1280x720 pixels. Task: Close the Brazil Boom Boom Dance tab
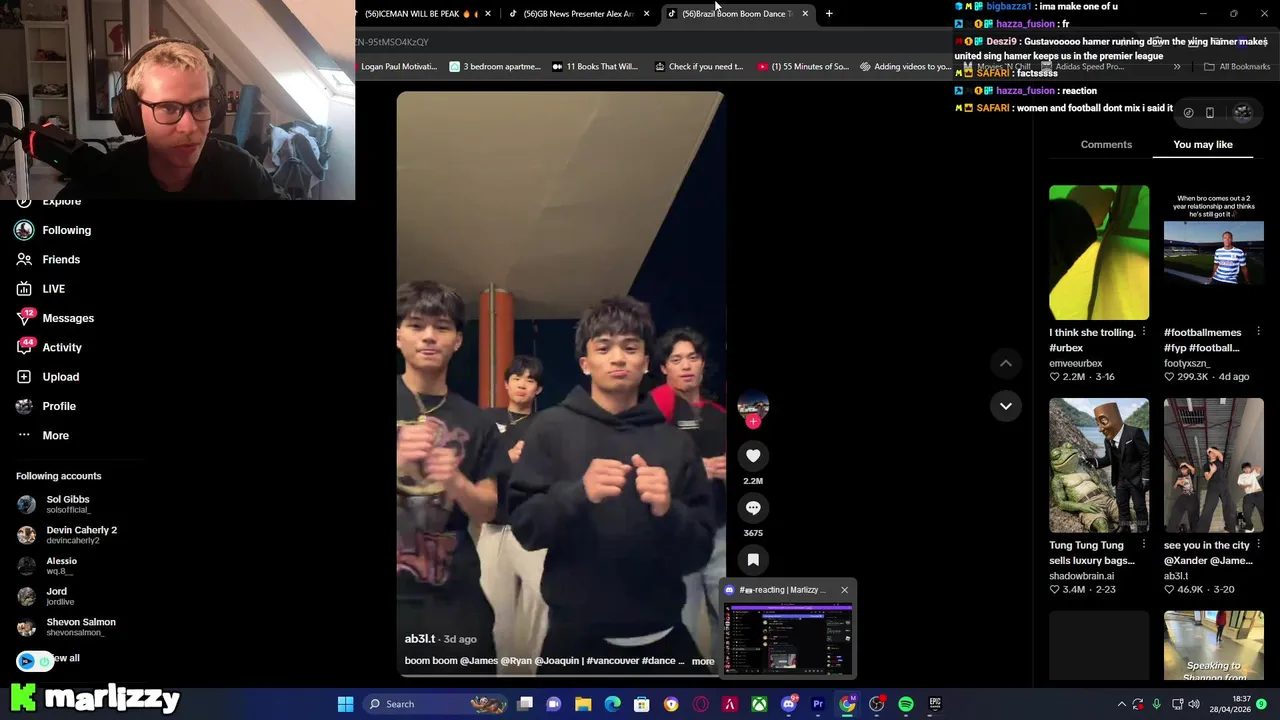pos(805,14)
